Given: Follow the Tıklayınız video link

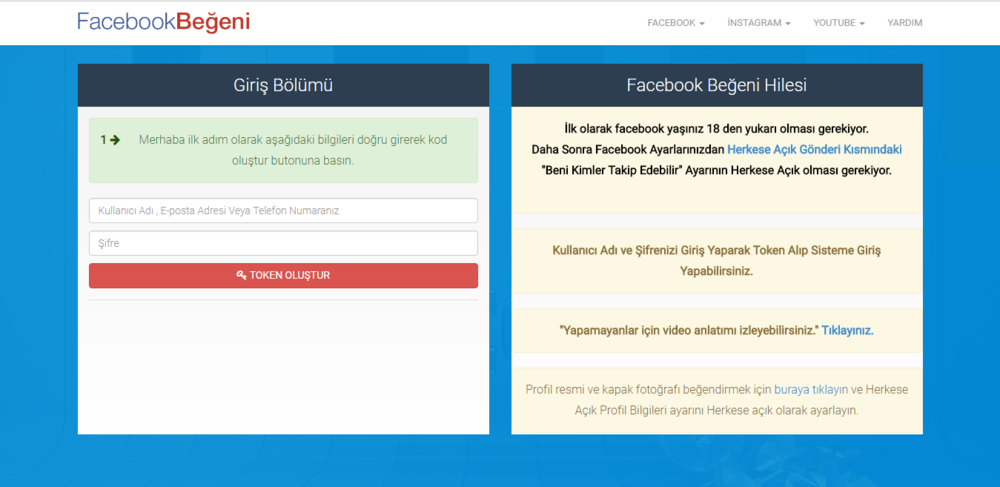Looking at the screenshot, I should pos(847,331).
